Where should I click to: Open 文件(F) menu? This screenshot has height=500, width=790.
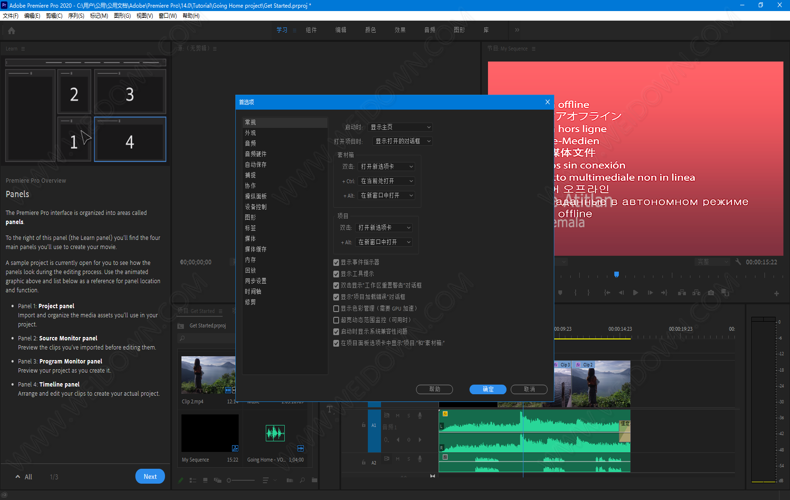point(10,16)
